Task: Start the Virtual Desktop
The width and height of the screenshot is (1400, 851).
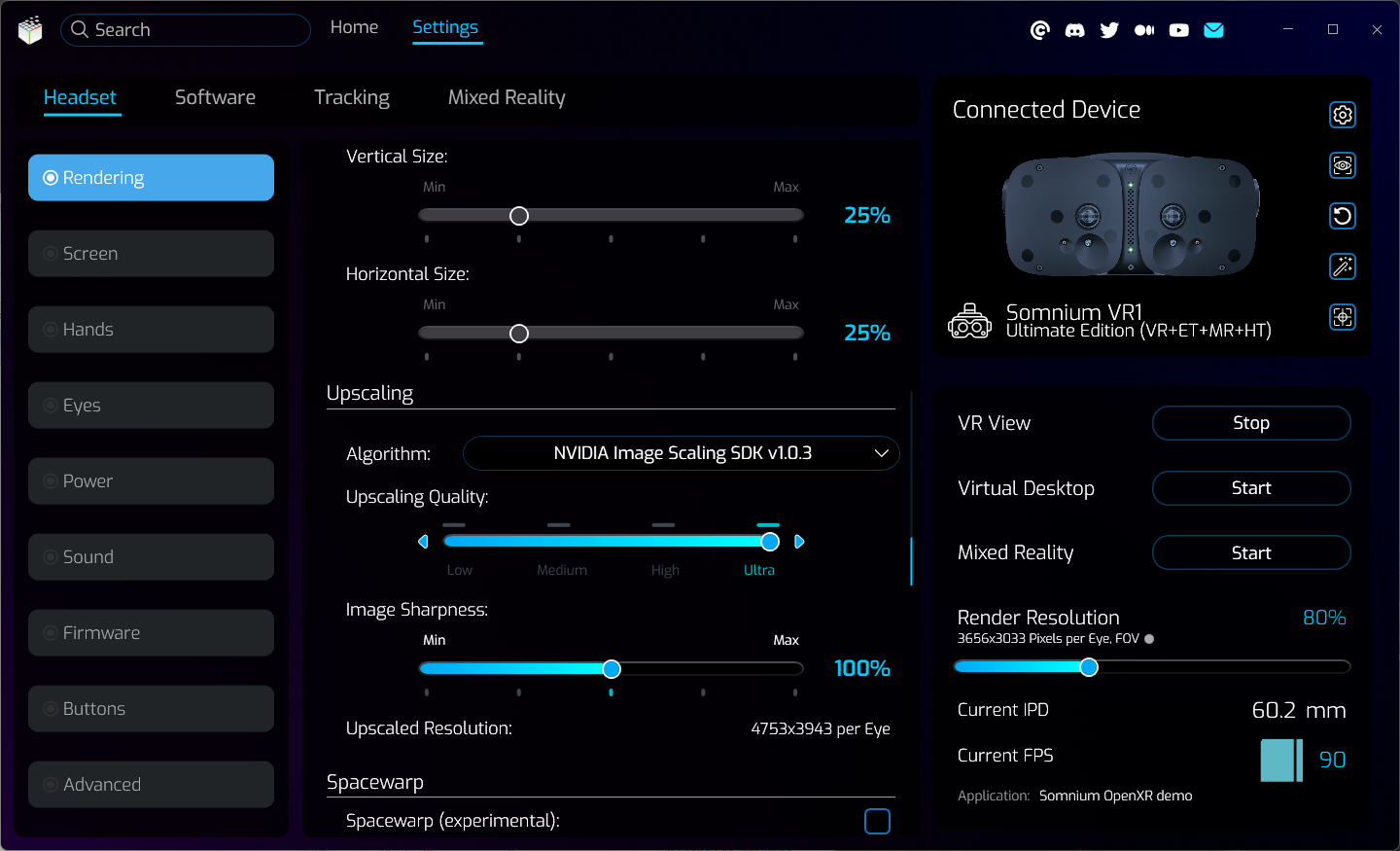Action: point(1250,488)
